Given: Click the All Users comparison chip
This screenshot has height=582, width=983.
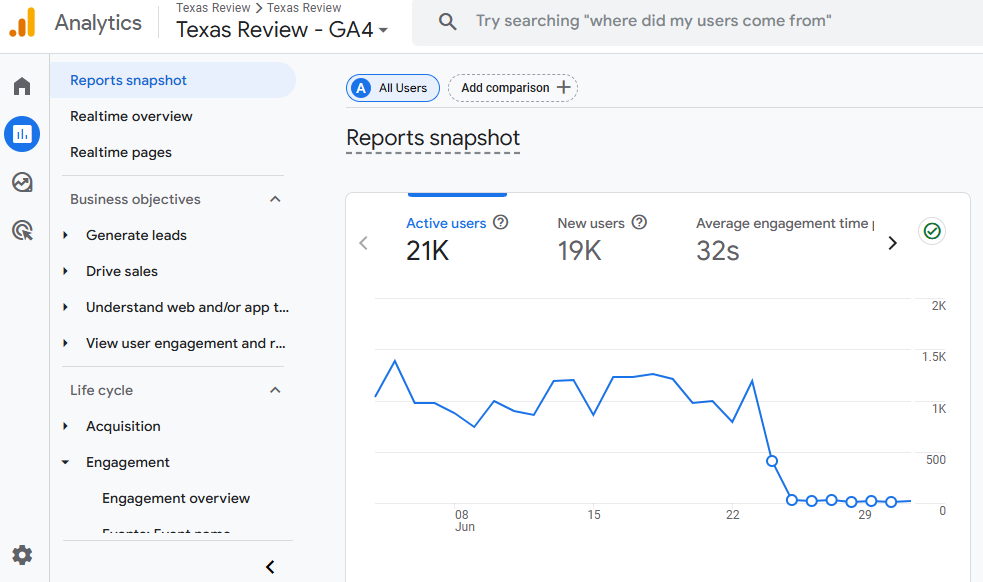Looking at the screenshot, I should coord(393,88).
